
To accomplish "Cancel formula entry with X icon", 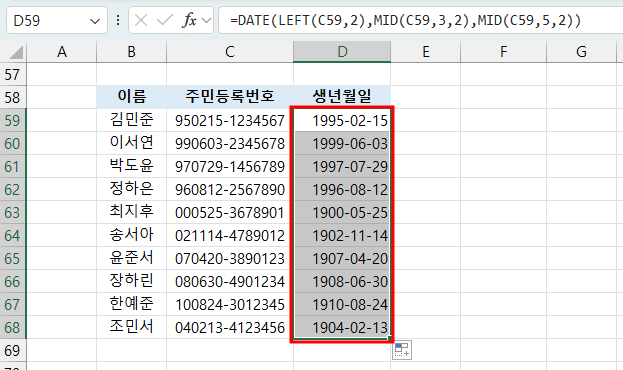I will click(x=141, y=20).
